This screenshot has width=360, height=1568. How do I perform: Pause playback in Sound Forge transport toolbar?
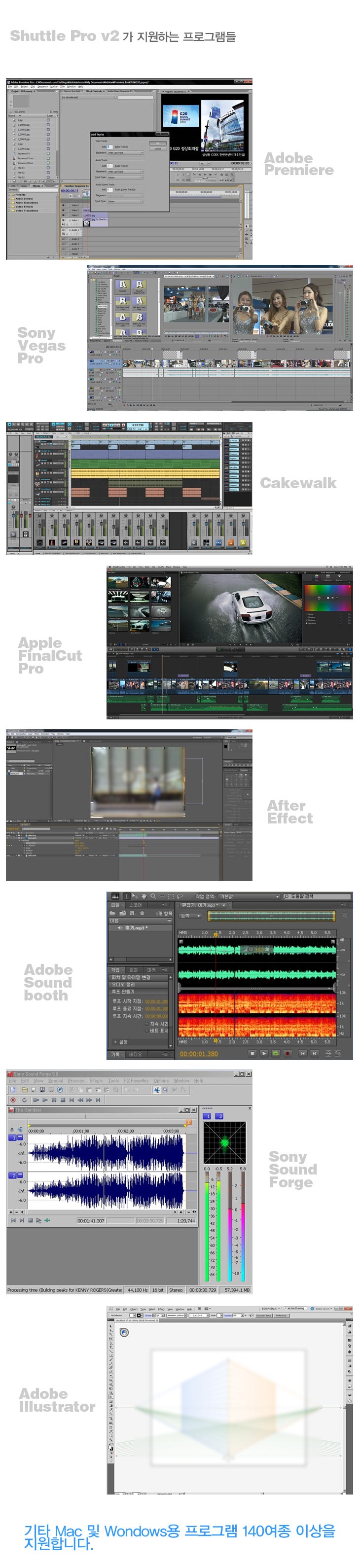(x=54, y=1100)
